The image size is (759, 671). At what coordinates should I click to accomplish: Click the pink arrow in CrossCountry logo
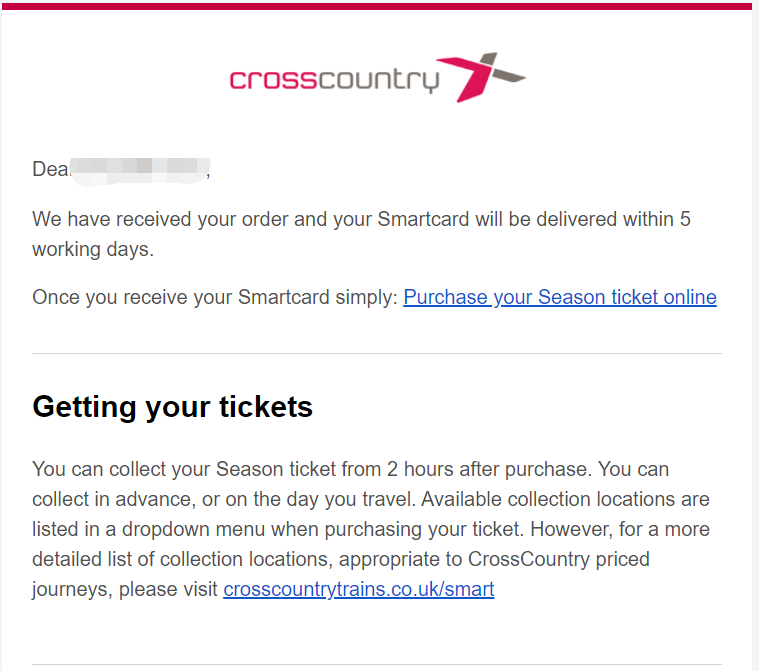click(x=465, y=79)
